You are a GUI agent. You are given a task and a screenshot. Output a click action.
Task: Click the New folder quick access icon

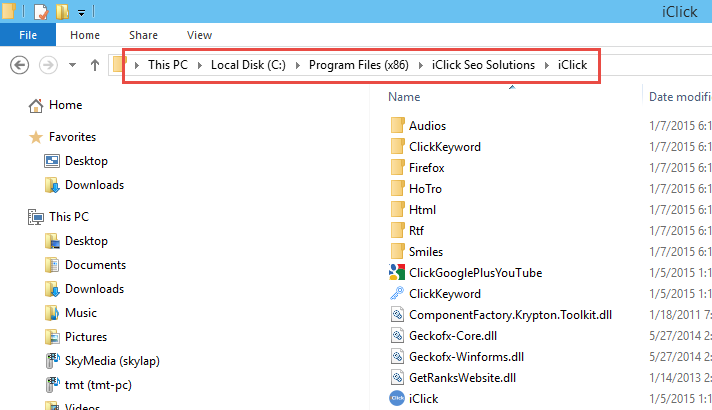62,11
